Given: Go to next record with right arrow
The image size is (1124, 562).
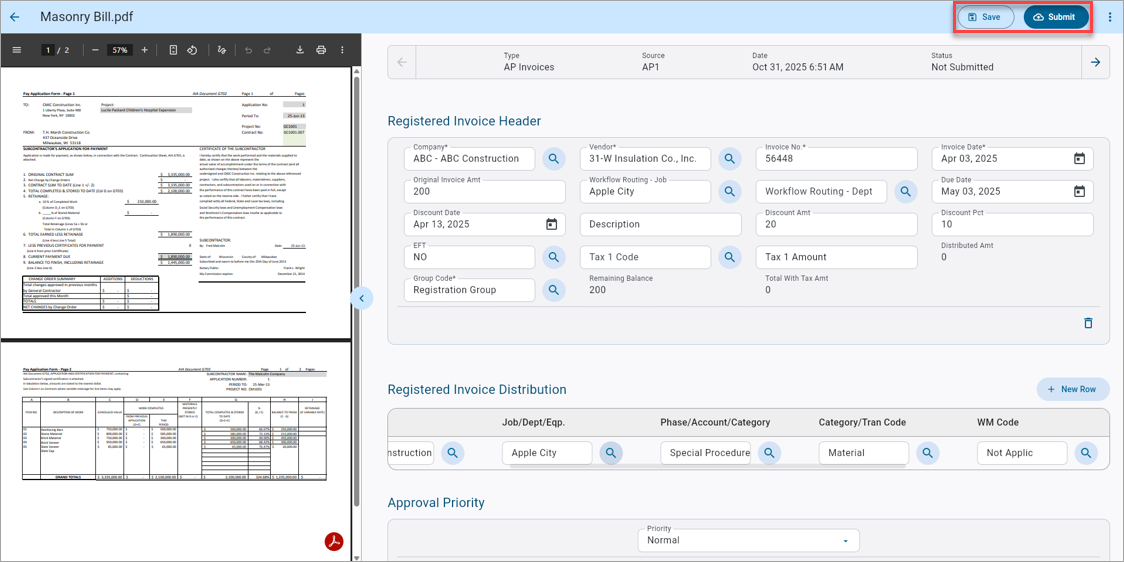Looking at the screenshot, I should (1095, 62).
